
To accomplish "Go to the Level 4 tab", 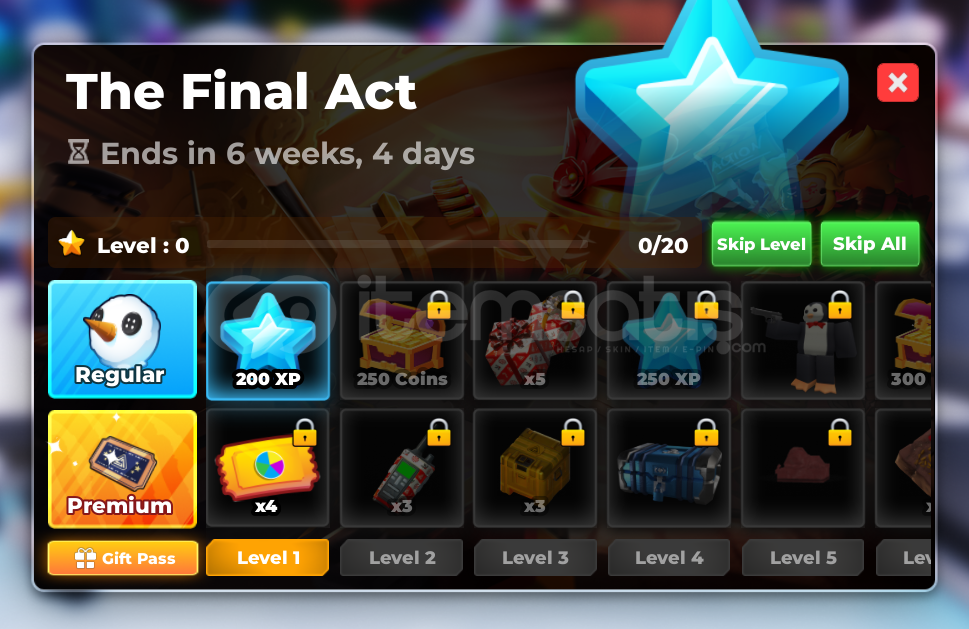I will tap(669, 557).
